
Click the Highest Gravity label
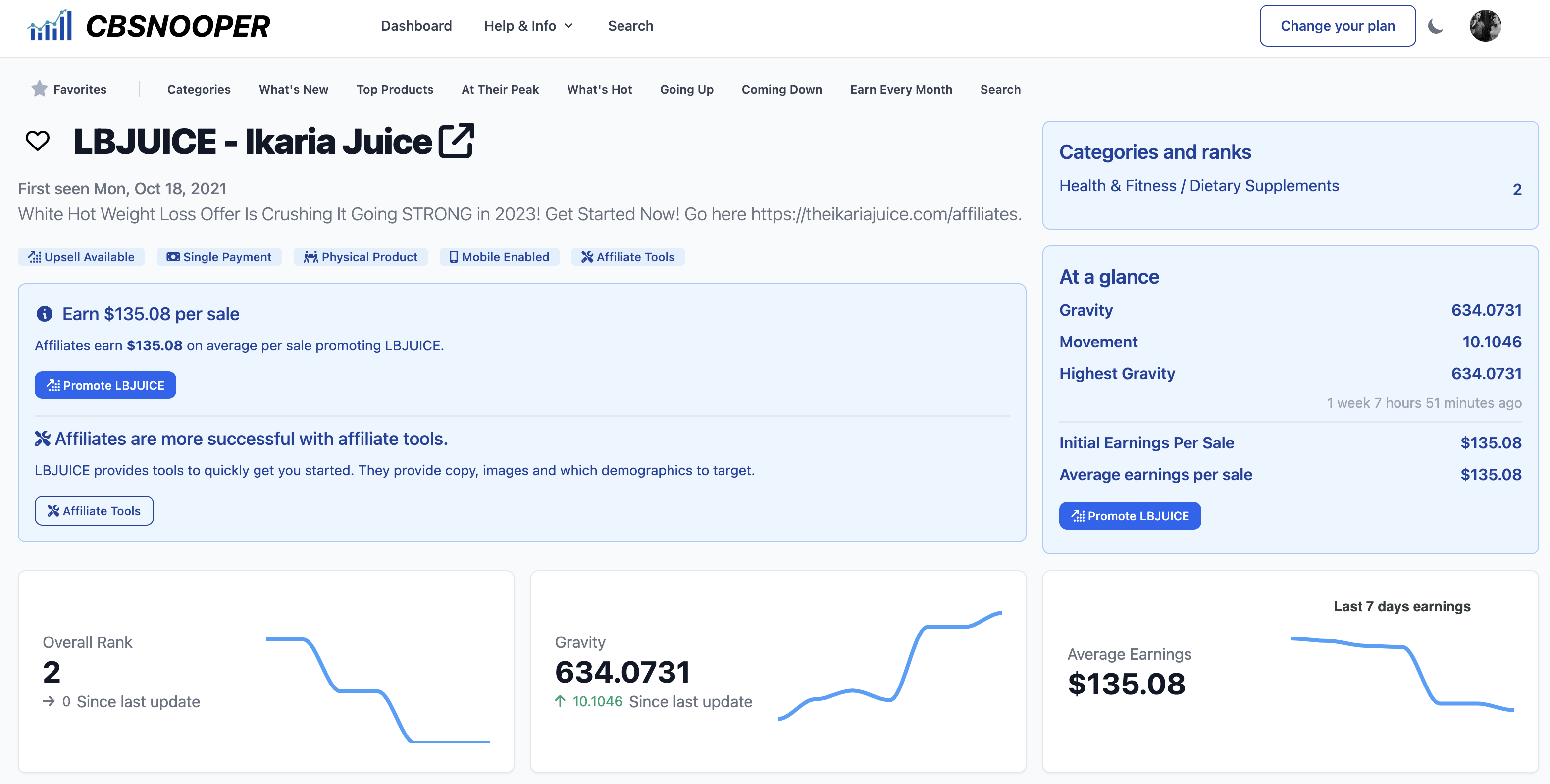coord(1117,373)
